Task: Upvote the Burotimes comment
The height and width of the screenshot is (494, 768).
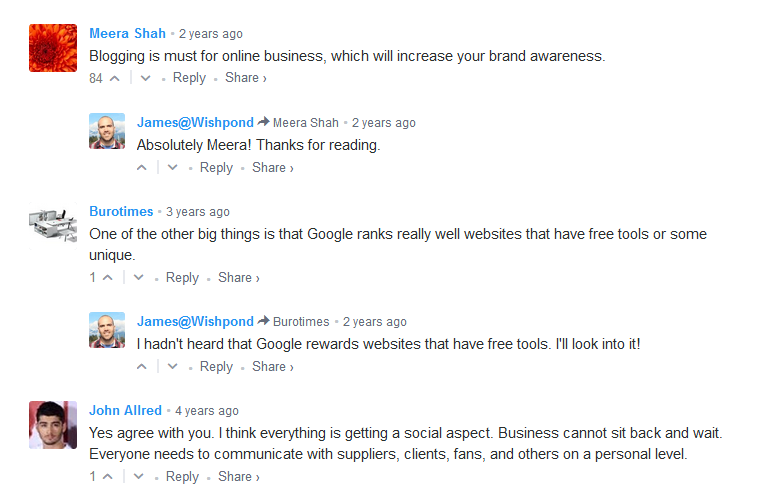Action: tap(108, 278)
